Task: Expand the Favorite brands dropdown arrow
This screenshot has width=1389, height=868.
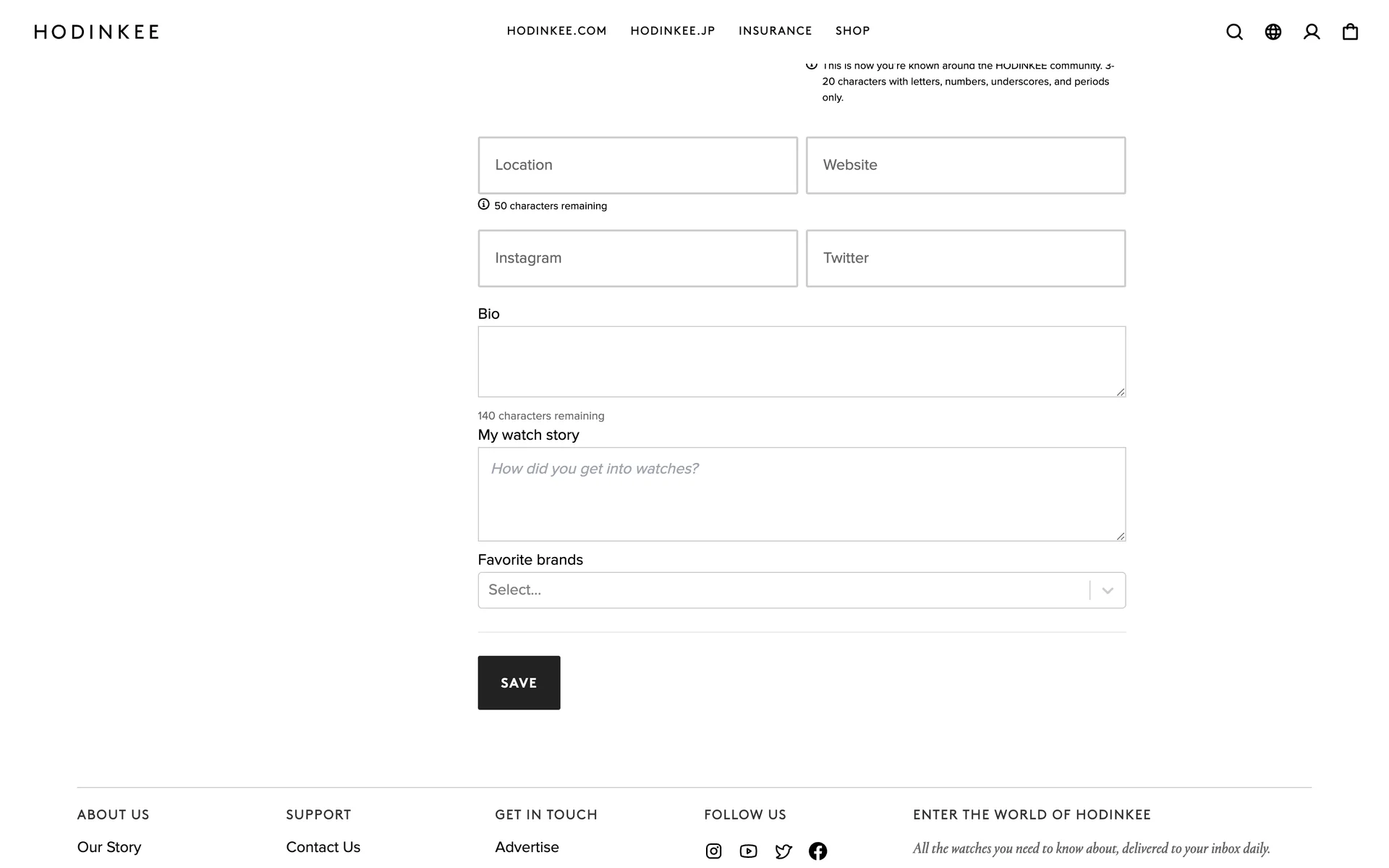Action: (x=1107, y=590)
